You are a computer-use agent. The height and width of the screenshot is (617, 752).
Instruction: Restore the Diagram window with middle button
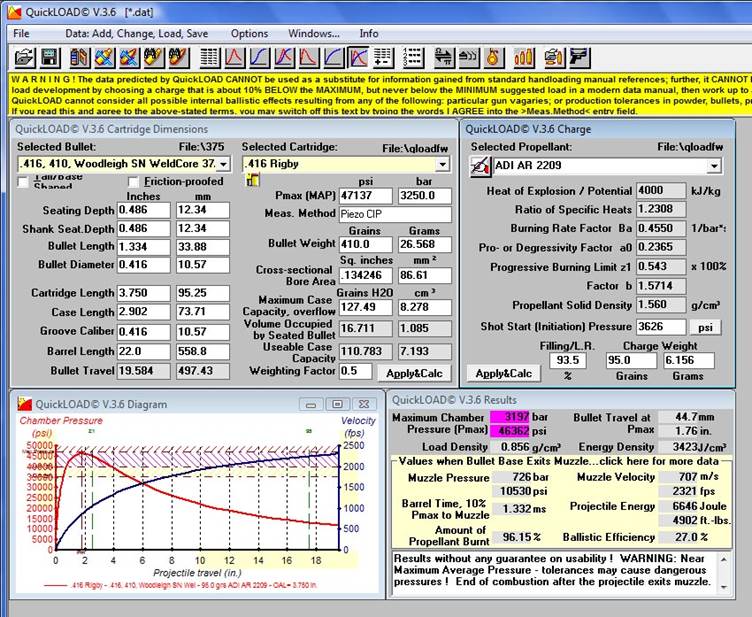(337, 404)
